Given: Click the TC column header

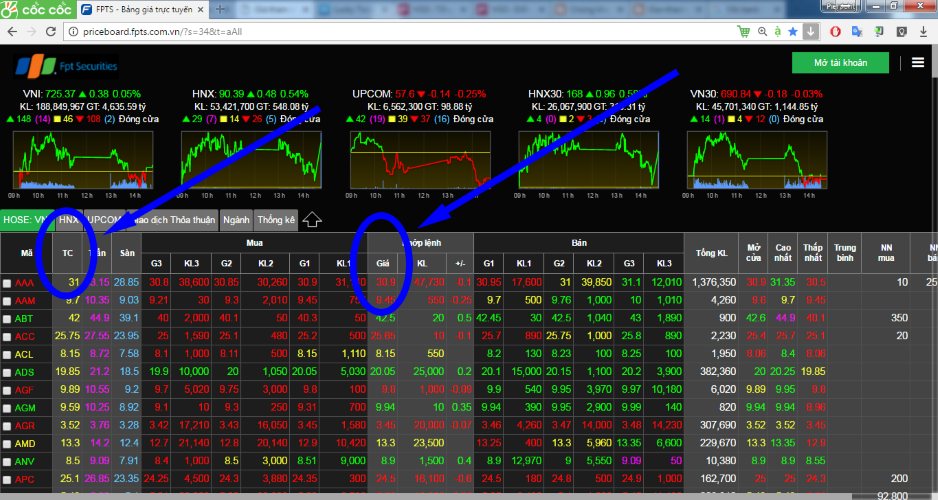Looking at the screenshot, I should [x=68, y=253].
